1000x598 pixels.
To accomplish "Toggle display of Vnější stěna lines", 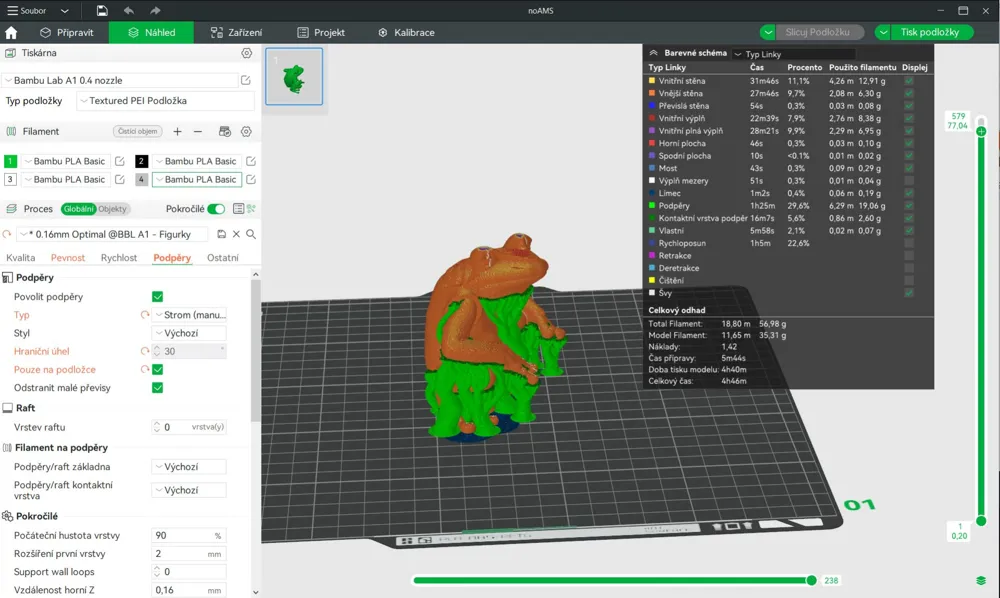I will 909,93.
